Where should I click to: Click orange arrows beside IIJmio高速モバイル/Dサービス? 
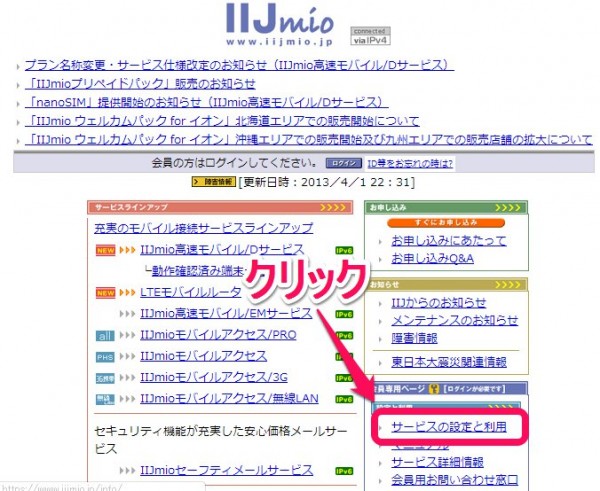click(127, 250)
